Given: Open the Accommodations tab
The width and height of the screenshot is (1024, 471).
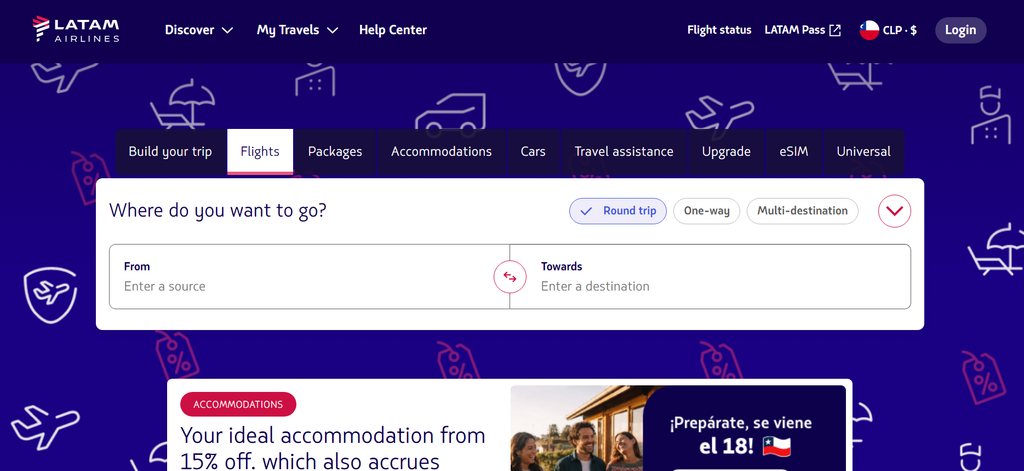Looking at the screenshot, I should pos(441,152).
